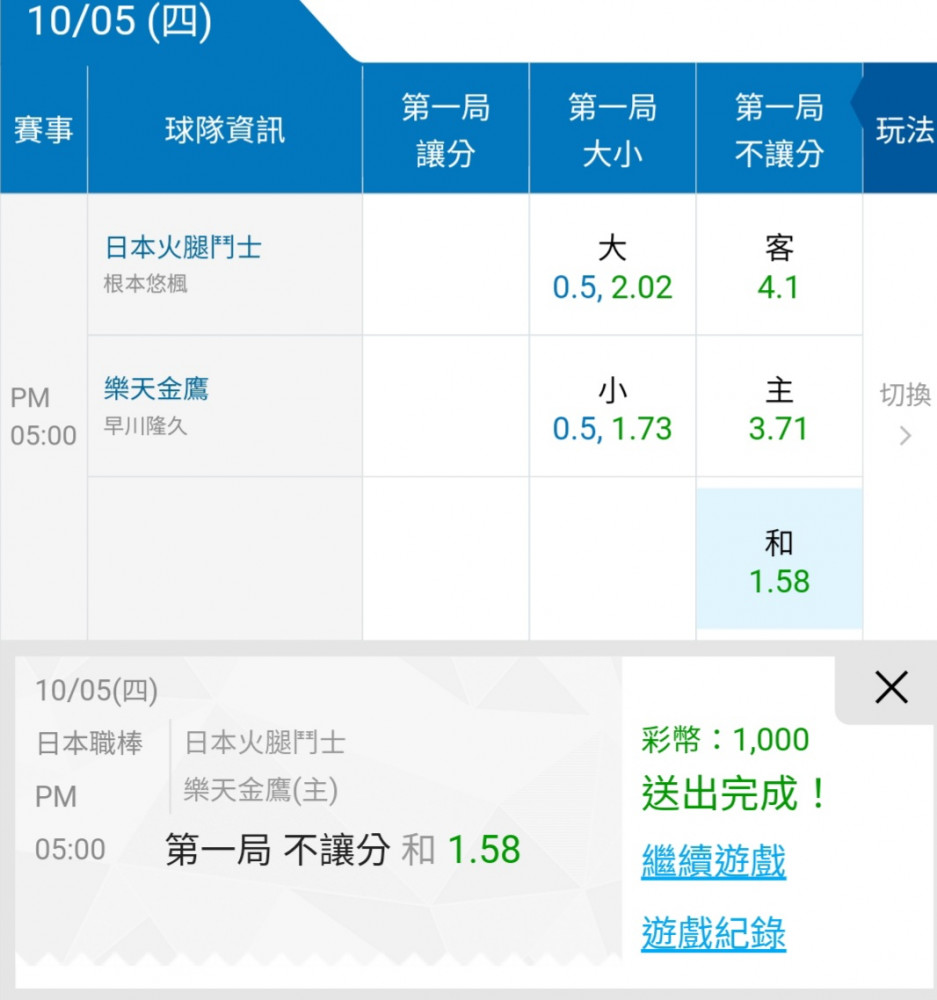Click pitcher name 早川隆久
This screenshot has width=937, height=1000.
pos(145,426)
